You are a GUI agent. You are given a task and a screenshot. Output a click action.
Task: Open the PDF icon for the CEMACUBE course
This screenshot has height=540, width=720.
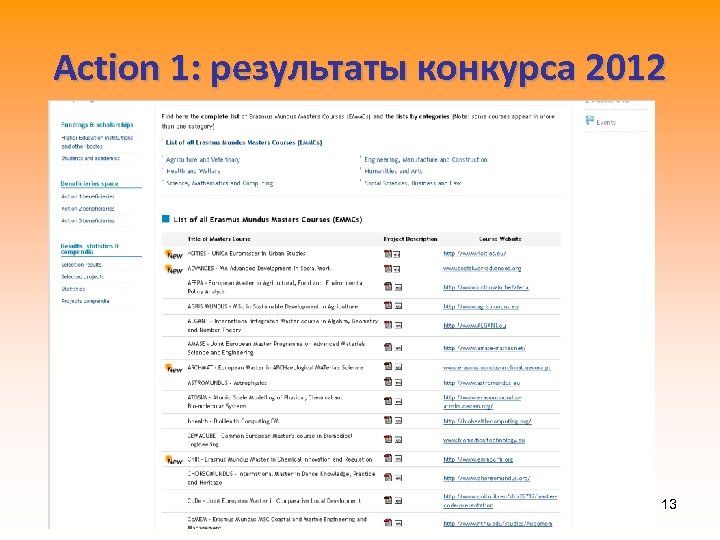388,439
